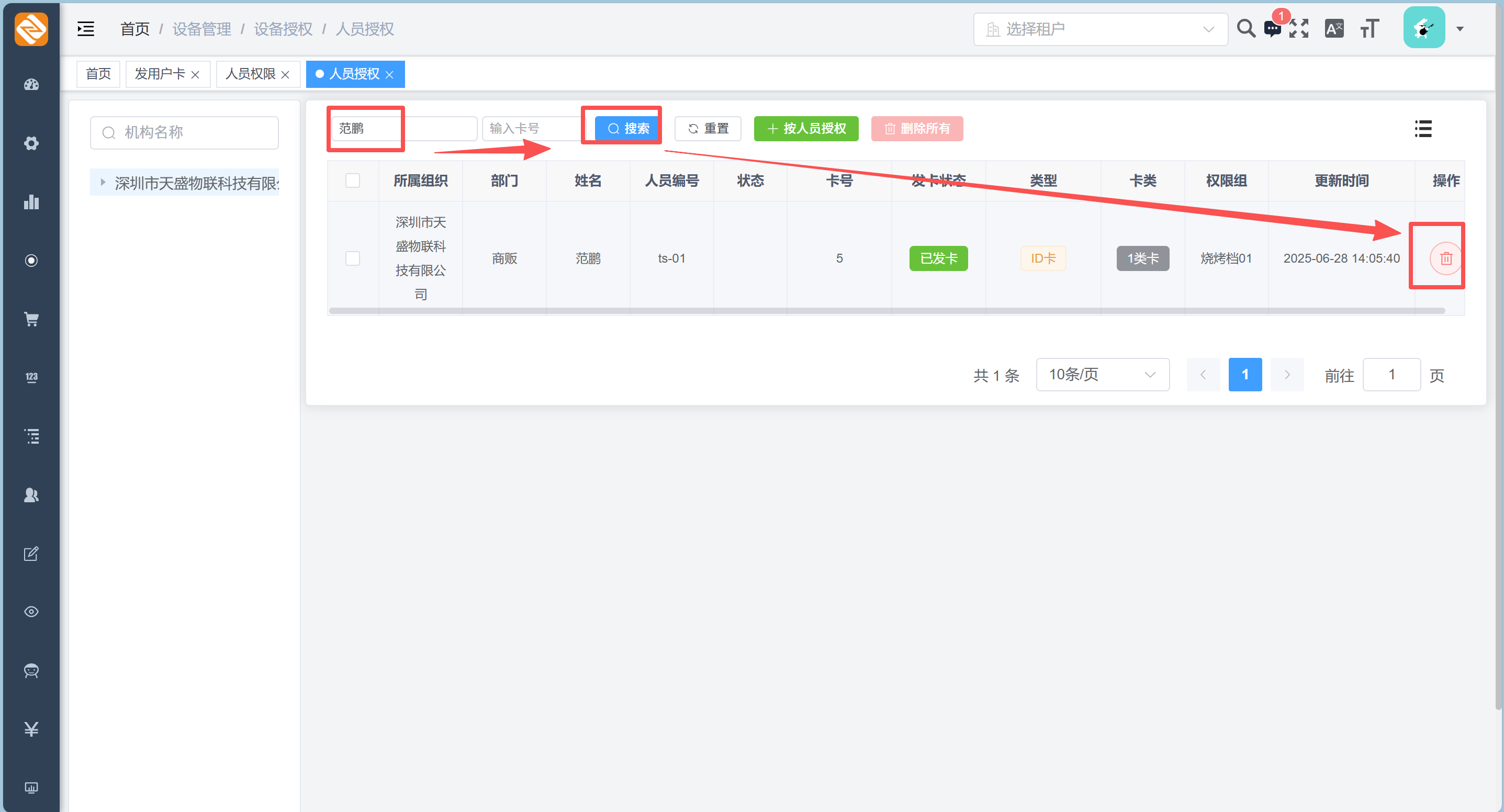Toggle the sidebar collapse hamburger icon

point(86,29)
